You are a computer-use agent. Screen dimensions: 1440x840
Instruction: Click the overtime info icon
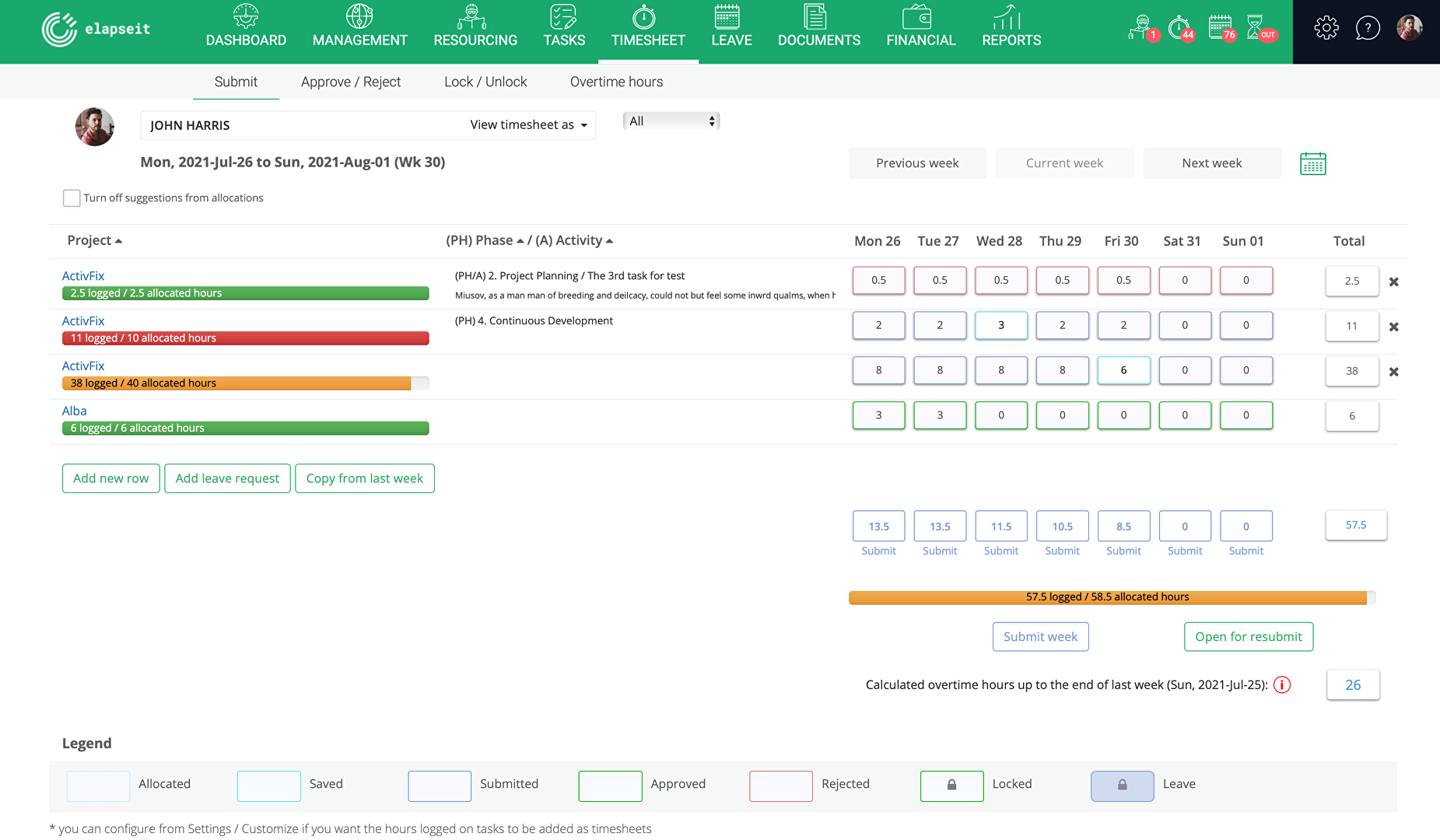tap(1282, 684)
